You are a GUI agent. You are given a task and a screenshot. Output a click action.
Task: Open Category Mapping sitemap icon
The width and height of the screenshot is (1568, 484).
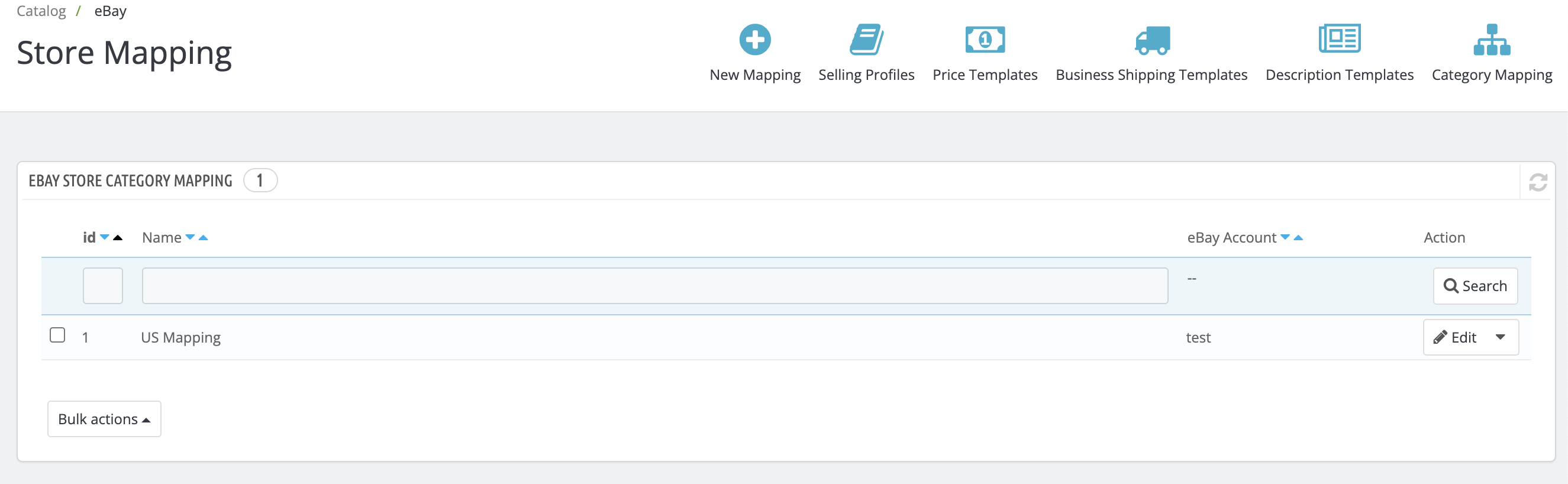[1490, 40]
